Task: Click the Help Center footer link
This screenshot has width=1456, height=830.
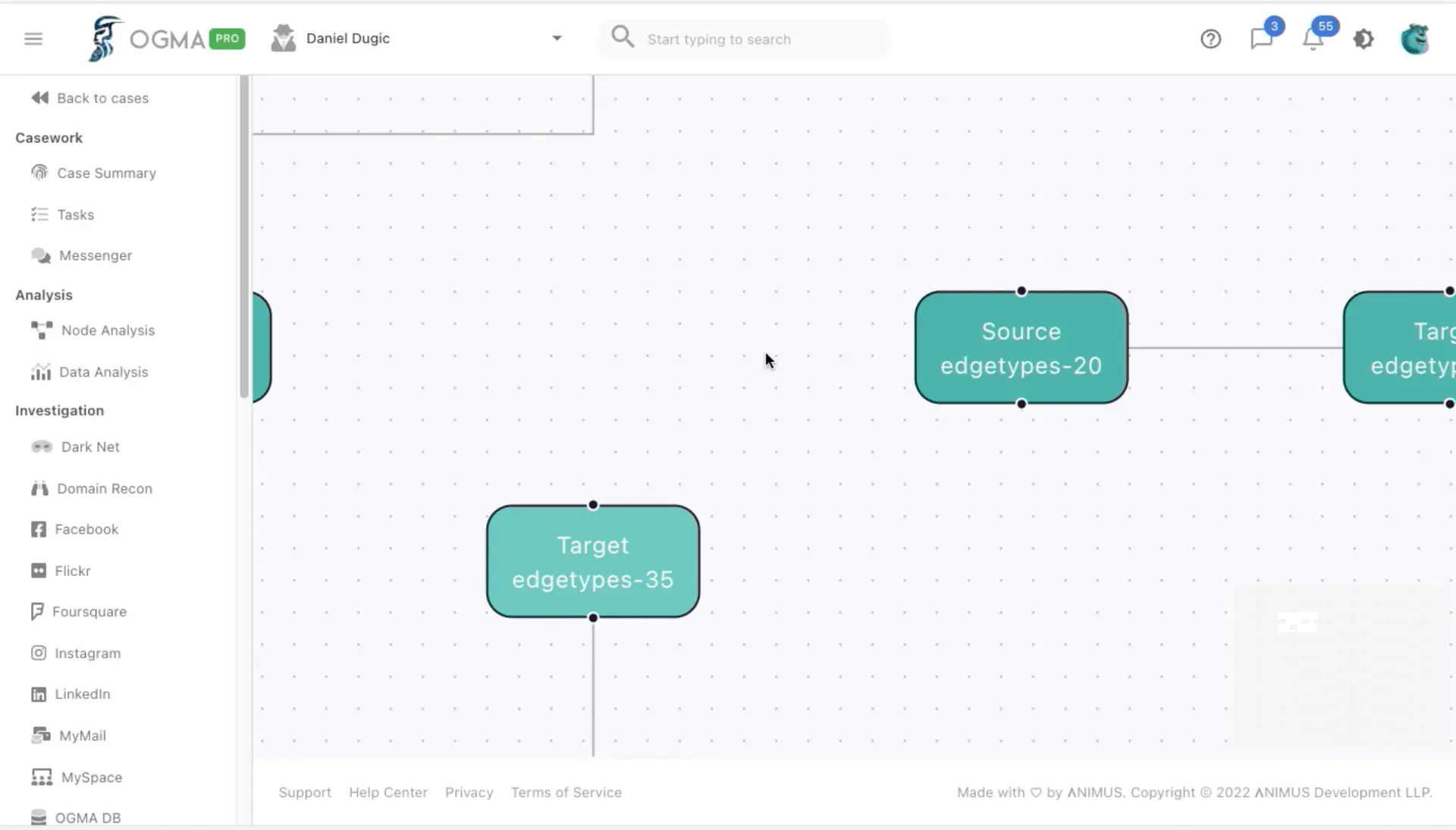Action: tap(388, 792)
